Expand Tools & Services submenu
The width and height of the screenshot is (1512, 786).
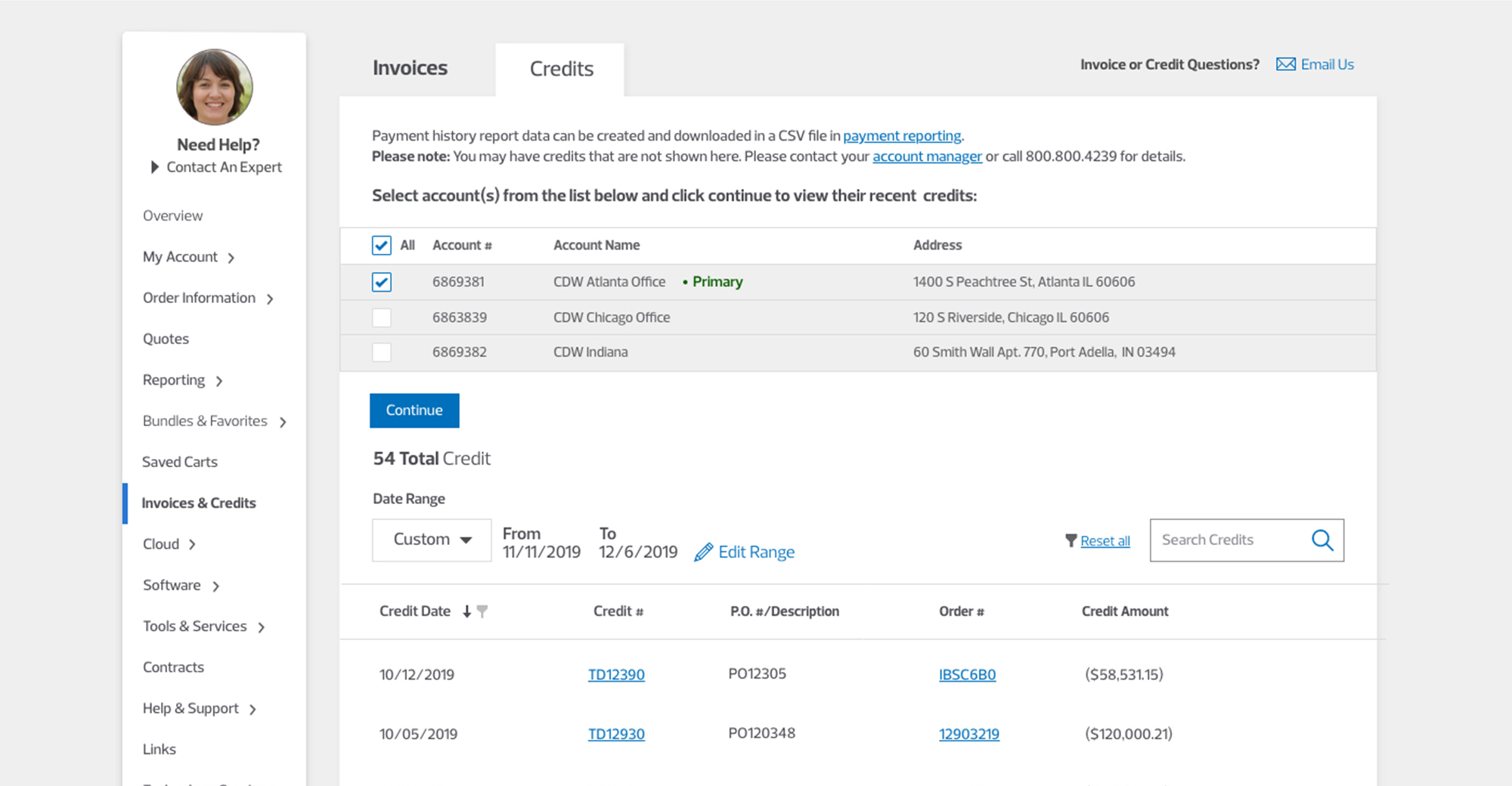[x=261, y=627]
